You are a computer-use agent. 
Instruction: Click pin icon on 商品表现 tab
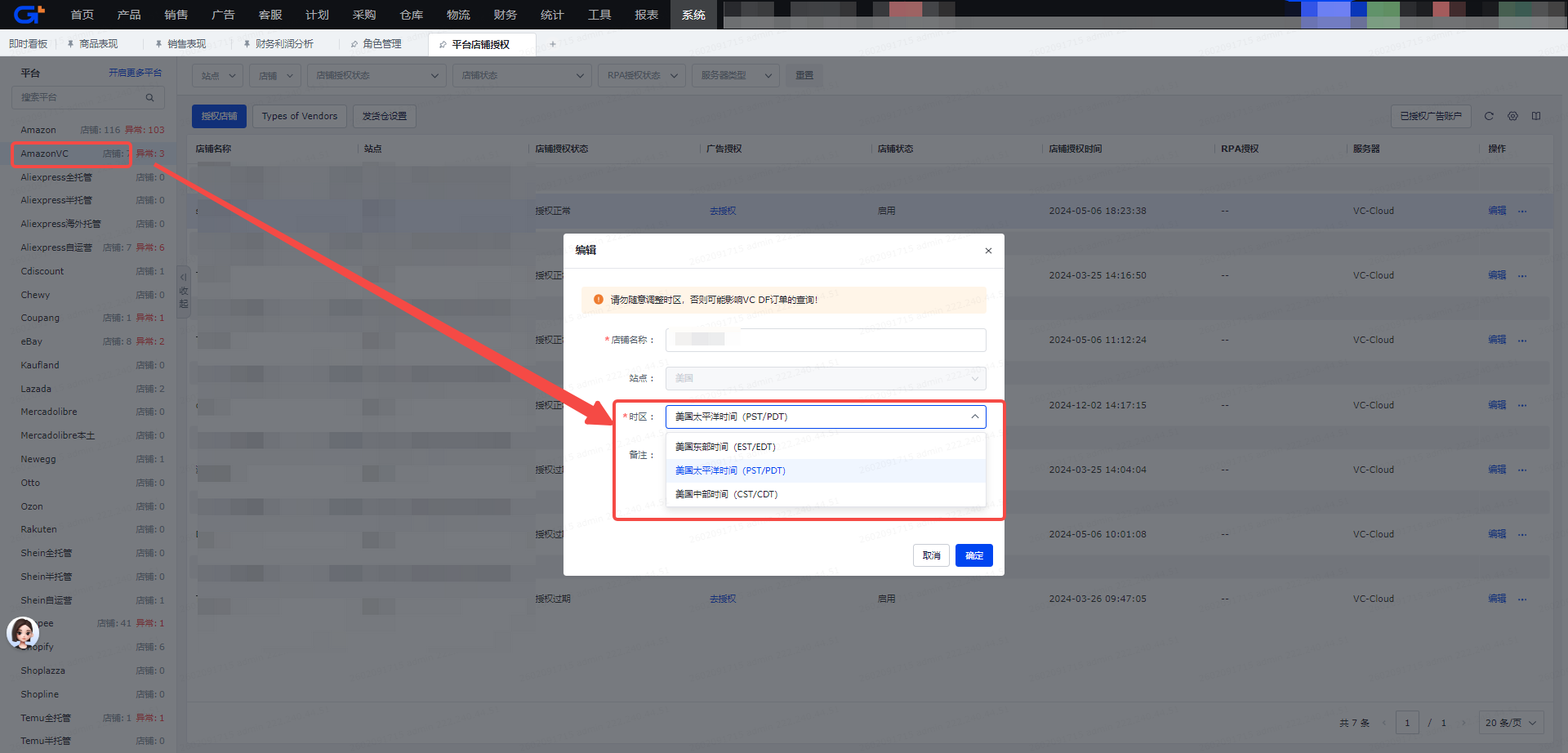[x=70, y=44]
